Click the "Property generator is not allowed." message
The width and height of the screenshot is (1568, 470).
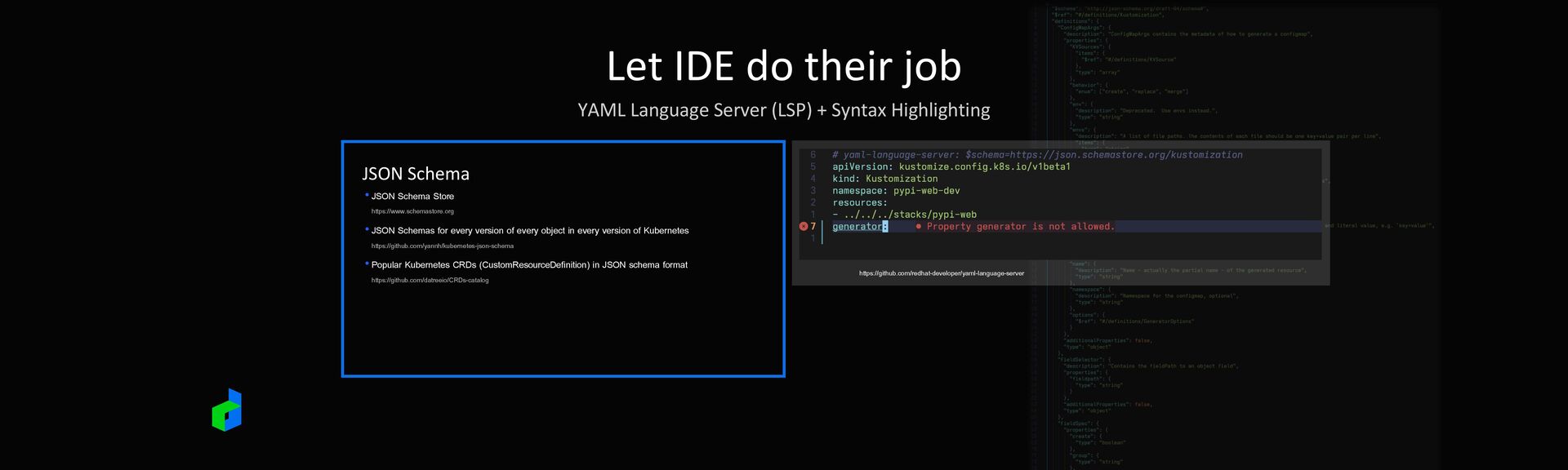tap(1020, 227)
